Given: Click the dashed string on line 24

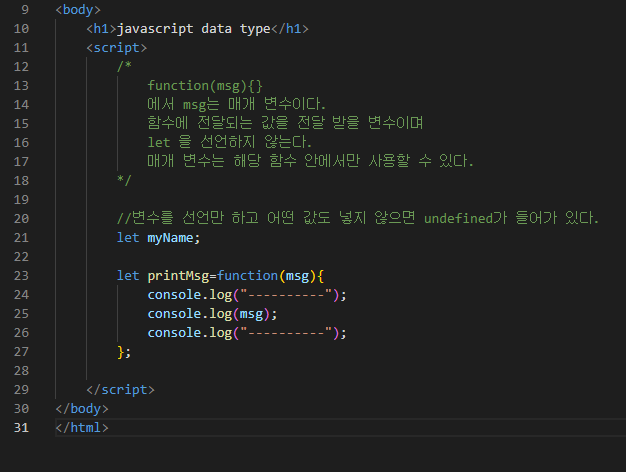Looking at the screenshot, I should [286, 295].
